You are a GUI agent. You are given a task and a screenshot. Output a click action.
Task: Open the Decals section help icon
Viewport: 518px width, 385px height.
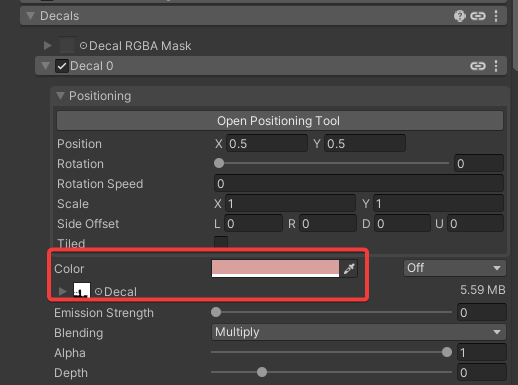(x=460, y=16)
